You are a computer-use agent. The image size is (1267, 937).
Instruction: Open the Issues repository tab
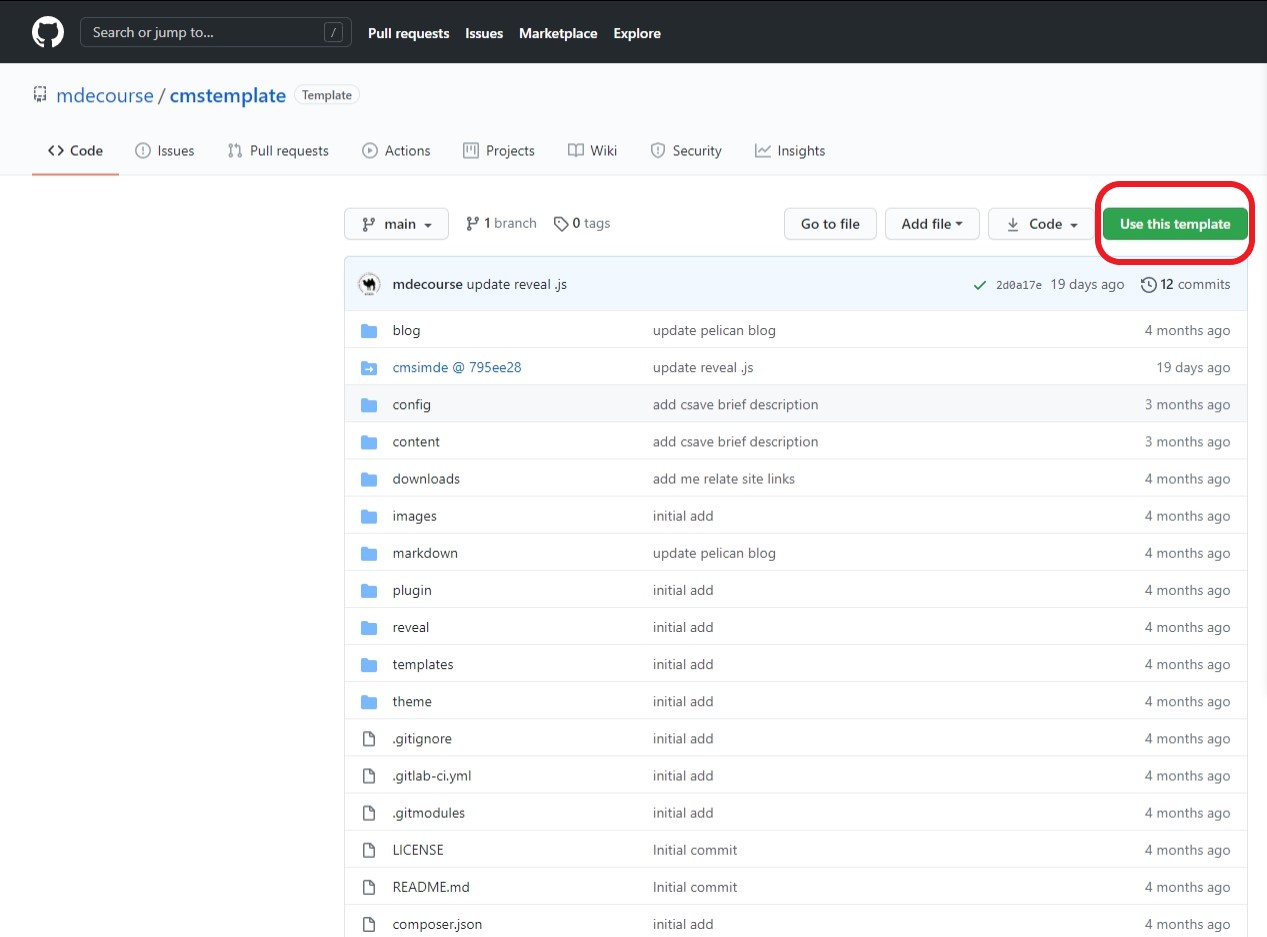point(164,151)
